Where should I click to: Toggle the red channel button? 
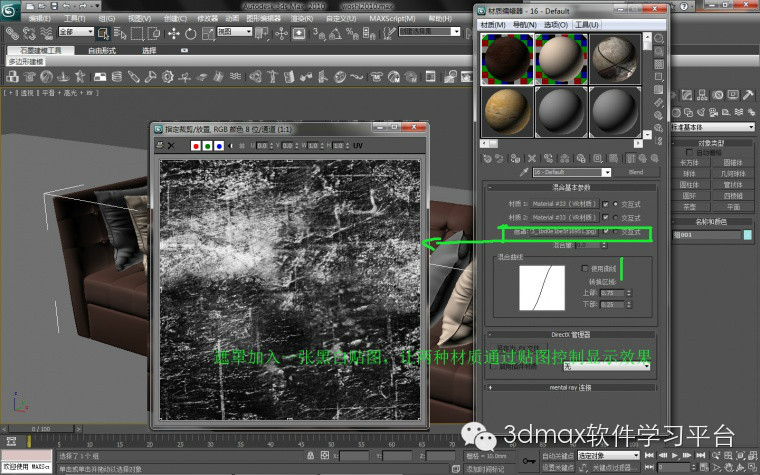[x=196, y=145]
